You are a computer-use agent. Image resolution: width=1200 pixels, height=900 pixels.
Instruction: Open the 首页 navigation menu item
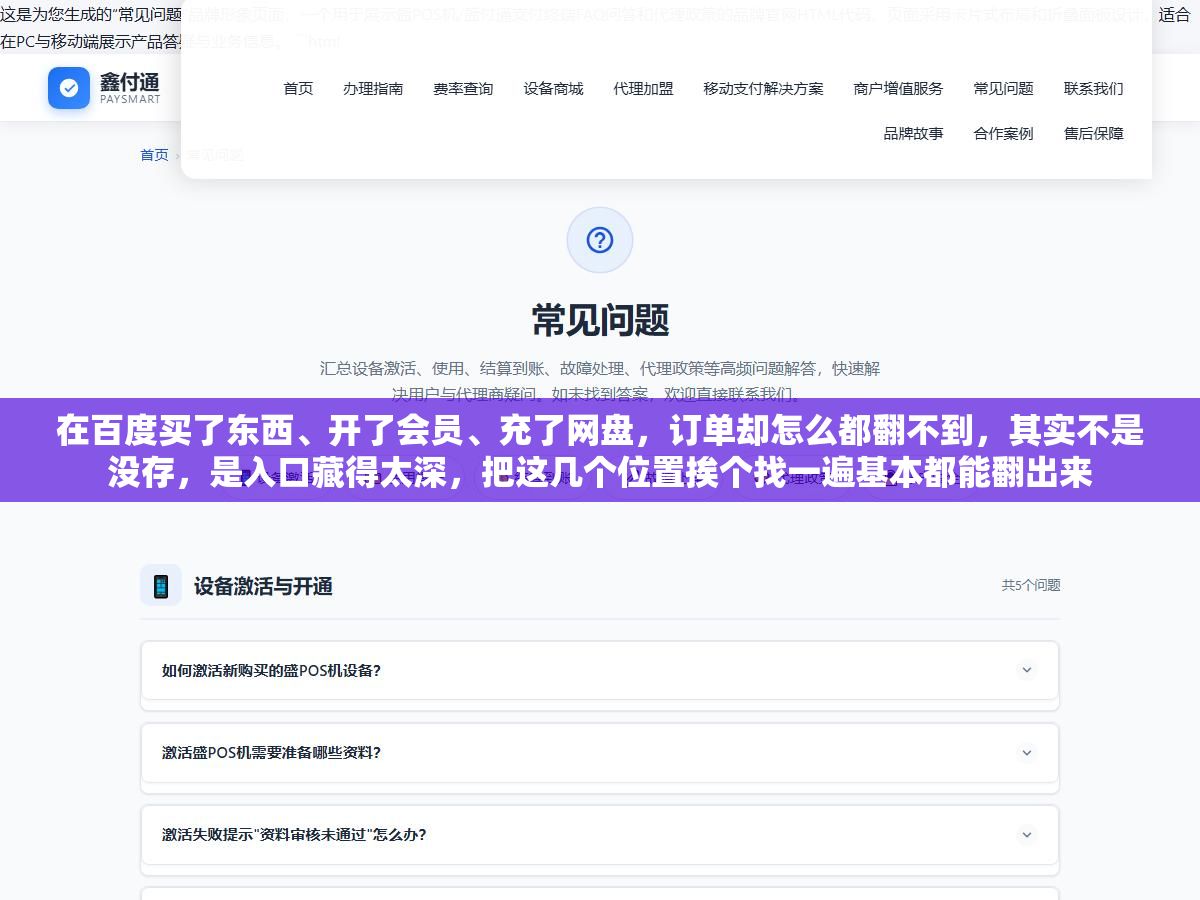pyautogui.click(x=298, y=88)
